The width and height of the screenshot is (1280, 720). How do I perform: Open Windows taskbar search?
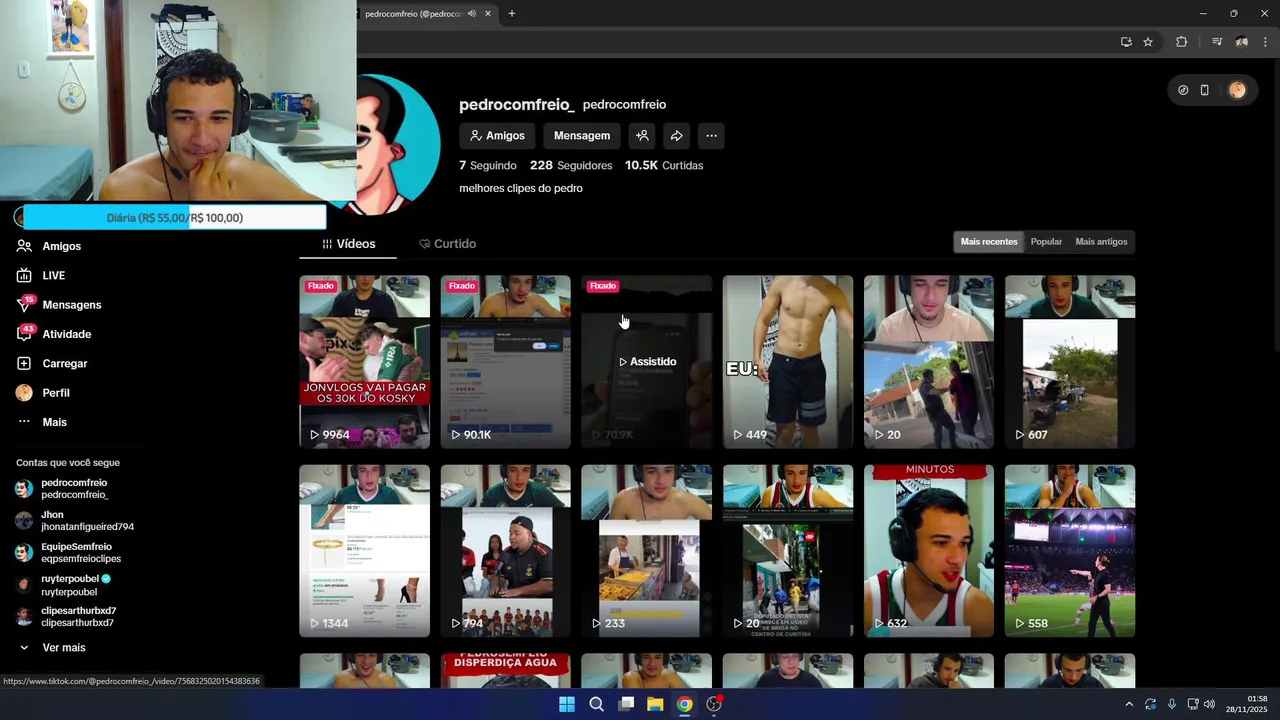coord(596,704)
